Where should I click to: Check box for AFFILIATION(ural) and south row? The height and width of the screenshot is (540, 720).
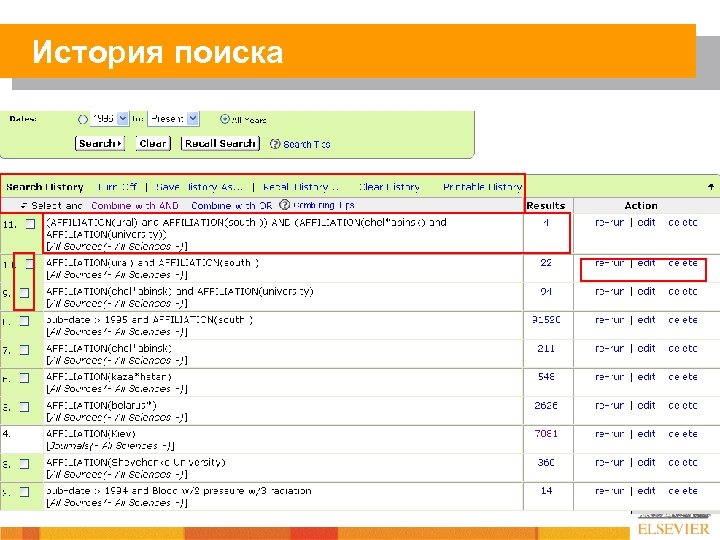pyautogui.click(x=29, y=264)
